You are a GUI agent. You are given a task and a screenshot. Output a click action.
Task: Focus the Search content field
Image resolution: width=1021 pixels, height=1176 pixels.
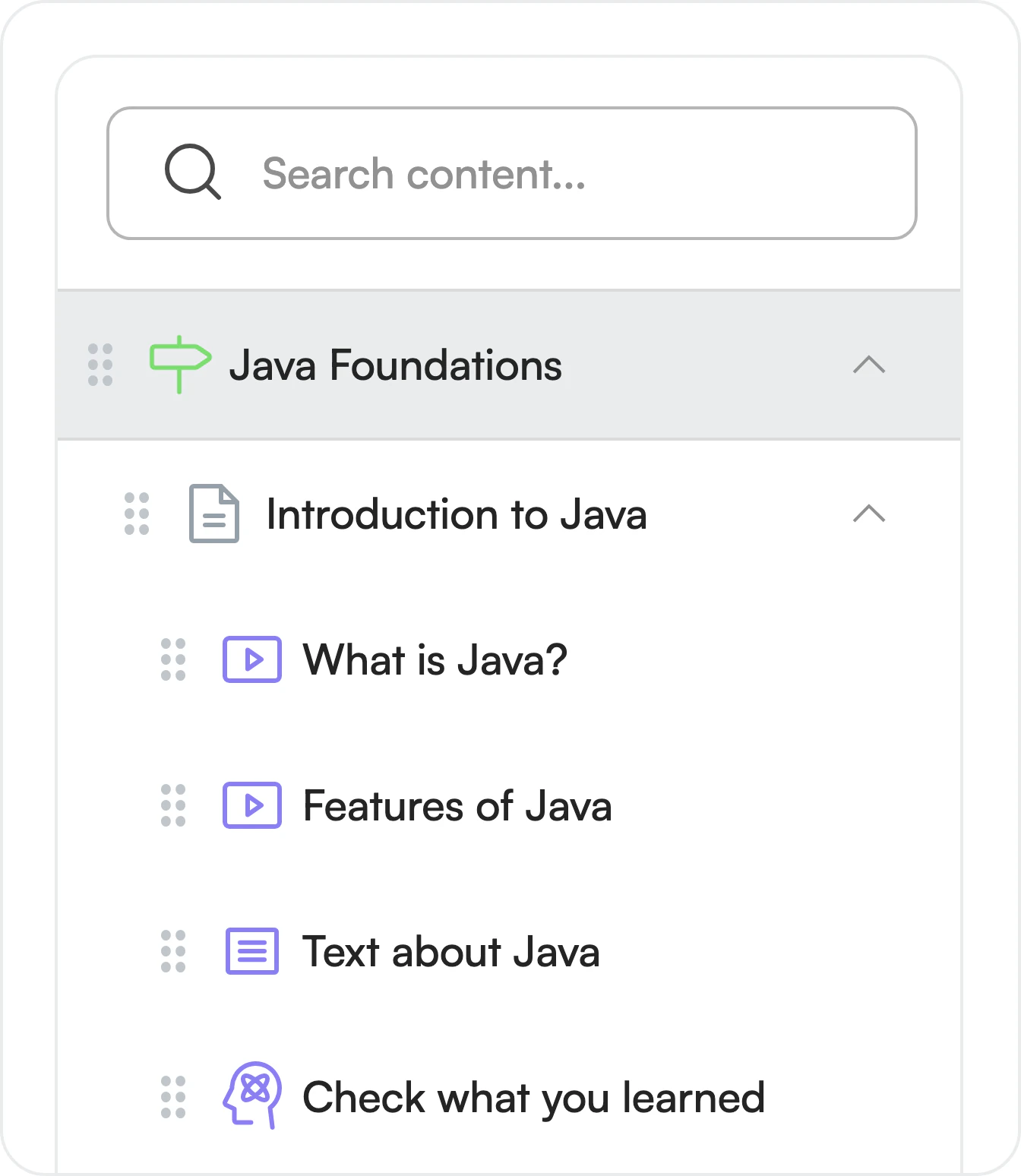click(x=512, y=173)
